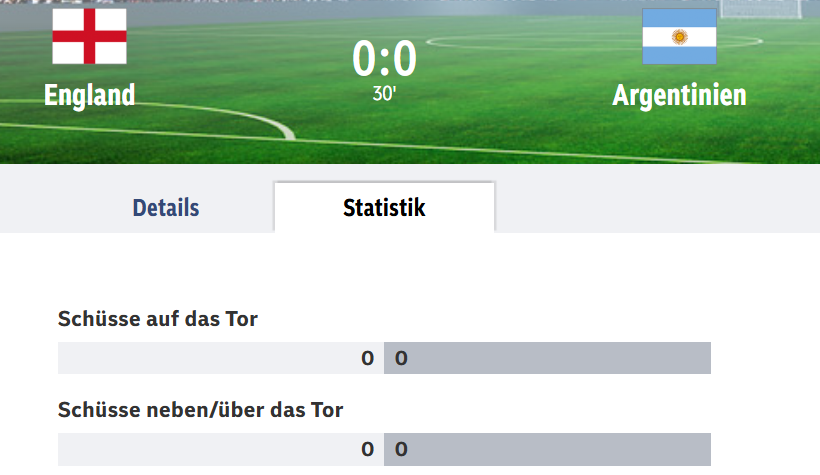Click the England flag icon
Screen dimensions: 820x475
click(x=89, y=36)
